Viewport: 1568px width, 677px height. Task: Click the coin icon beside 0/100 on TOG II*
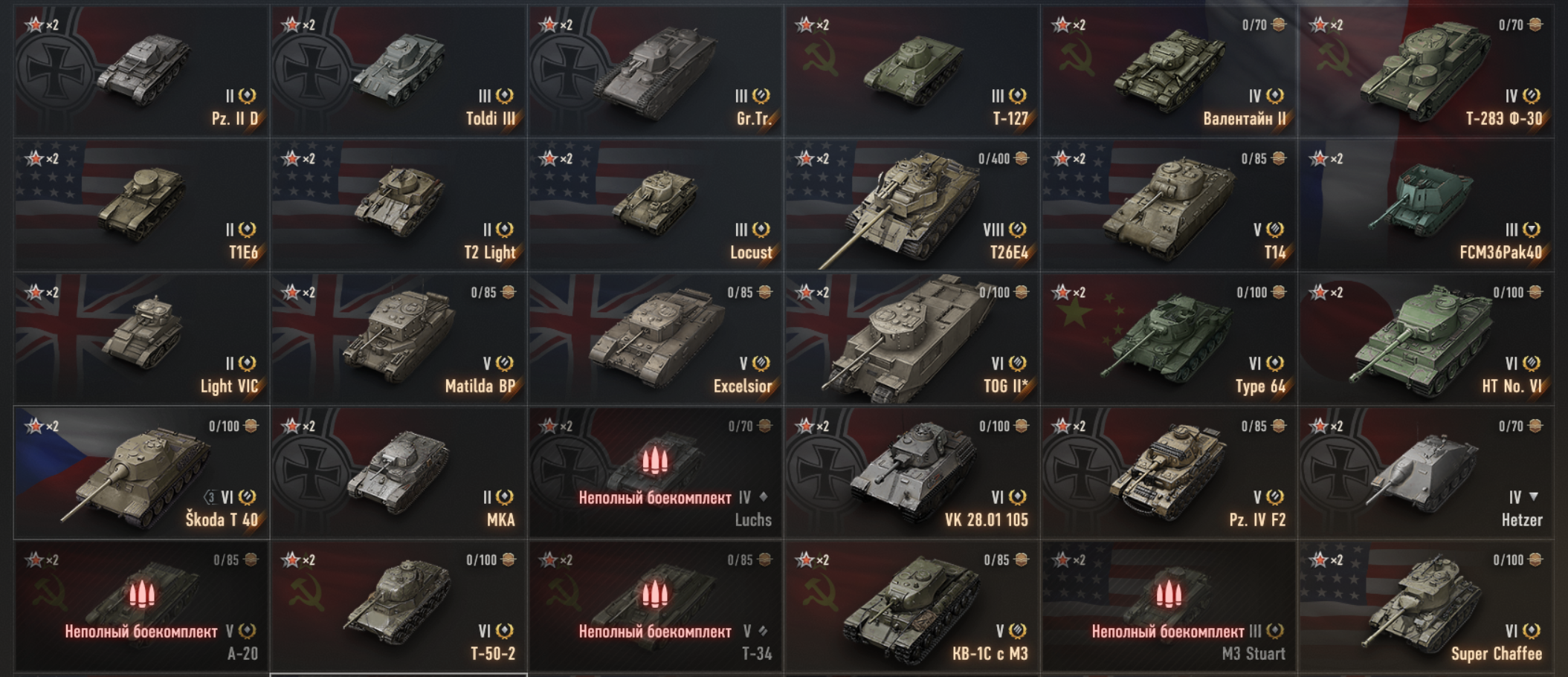tap(1022, 292)
